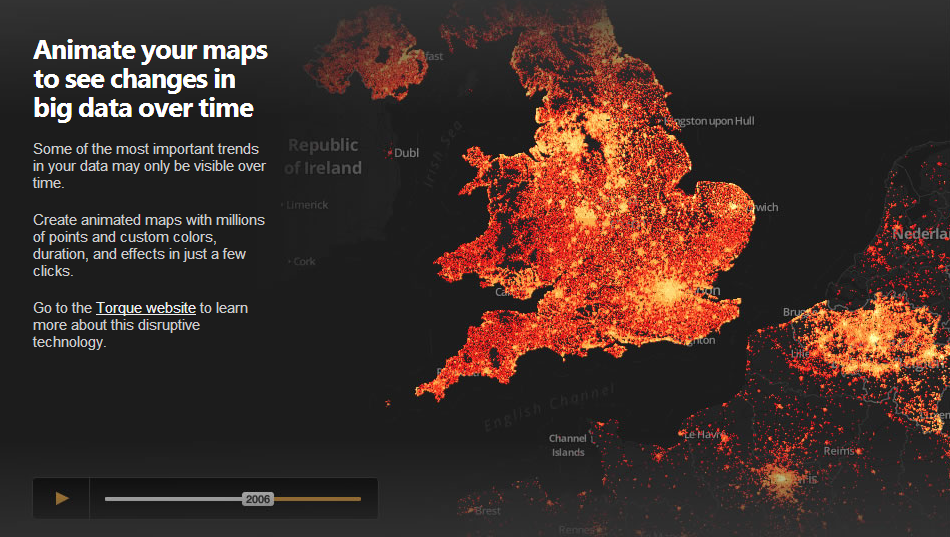
Task: Click the 'Le Havre' city label
Action: click(x=703, y=435)
